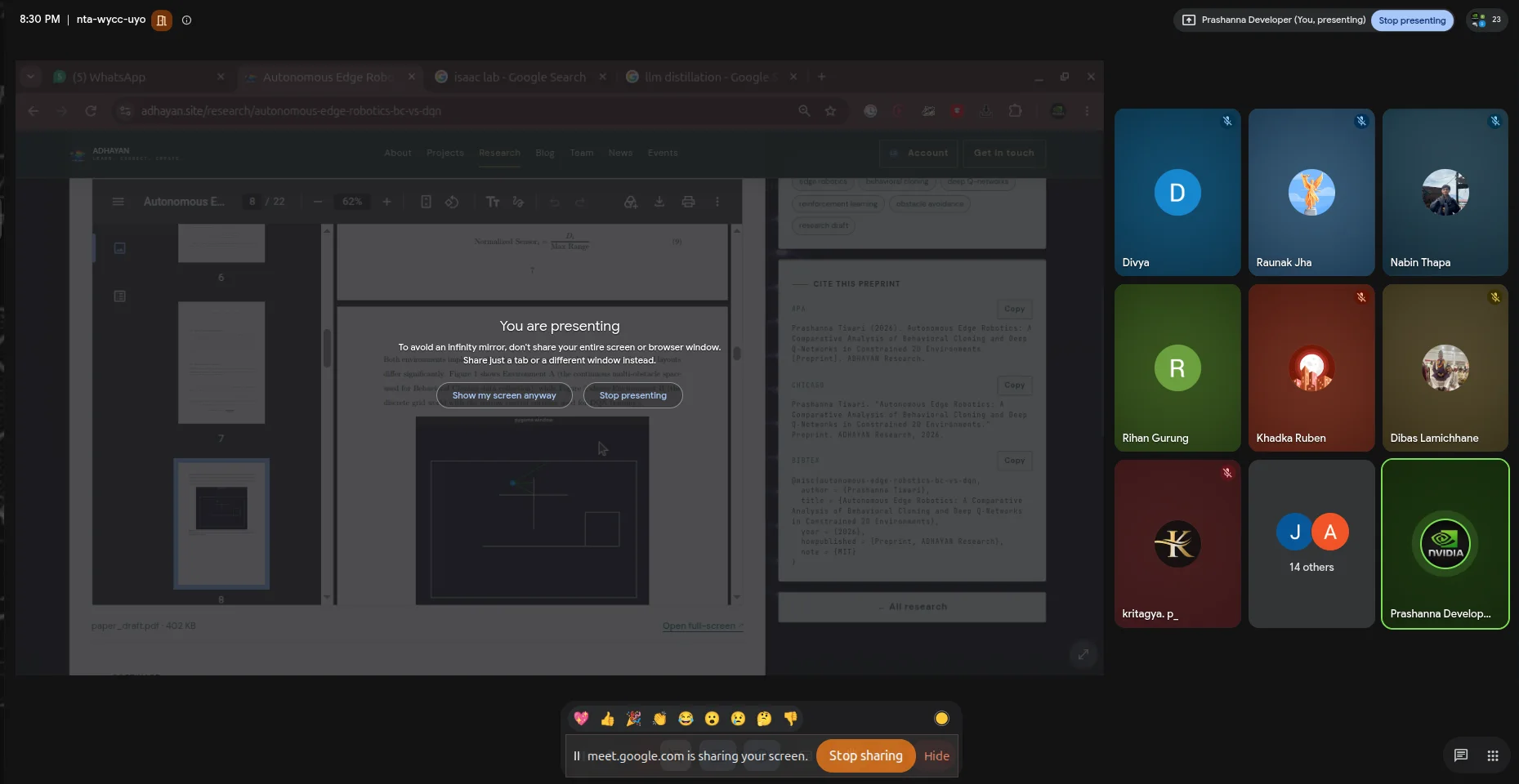Switch to the WhatsApp browser tab

139,77
